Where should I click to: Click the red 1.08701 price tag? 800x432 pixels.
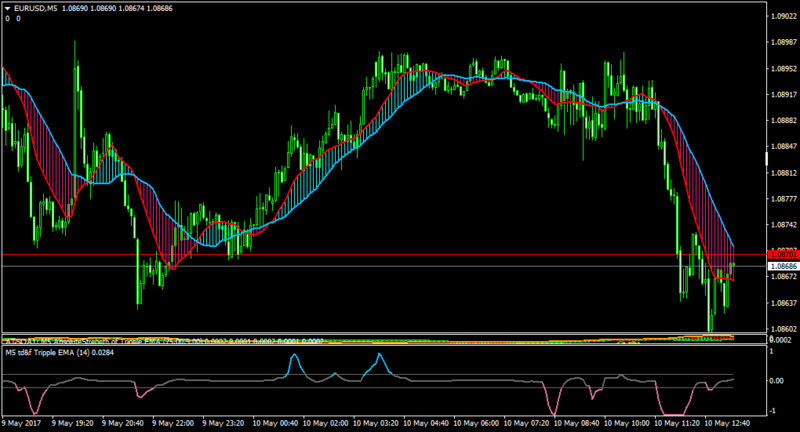pyautogui.click(x=783, y=254)
